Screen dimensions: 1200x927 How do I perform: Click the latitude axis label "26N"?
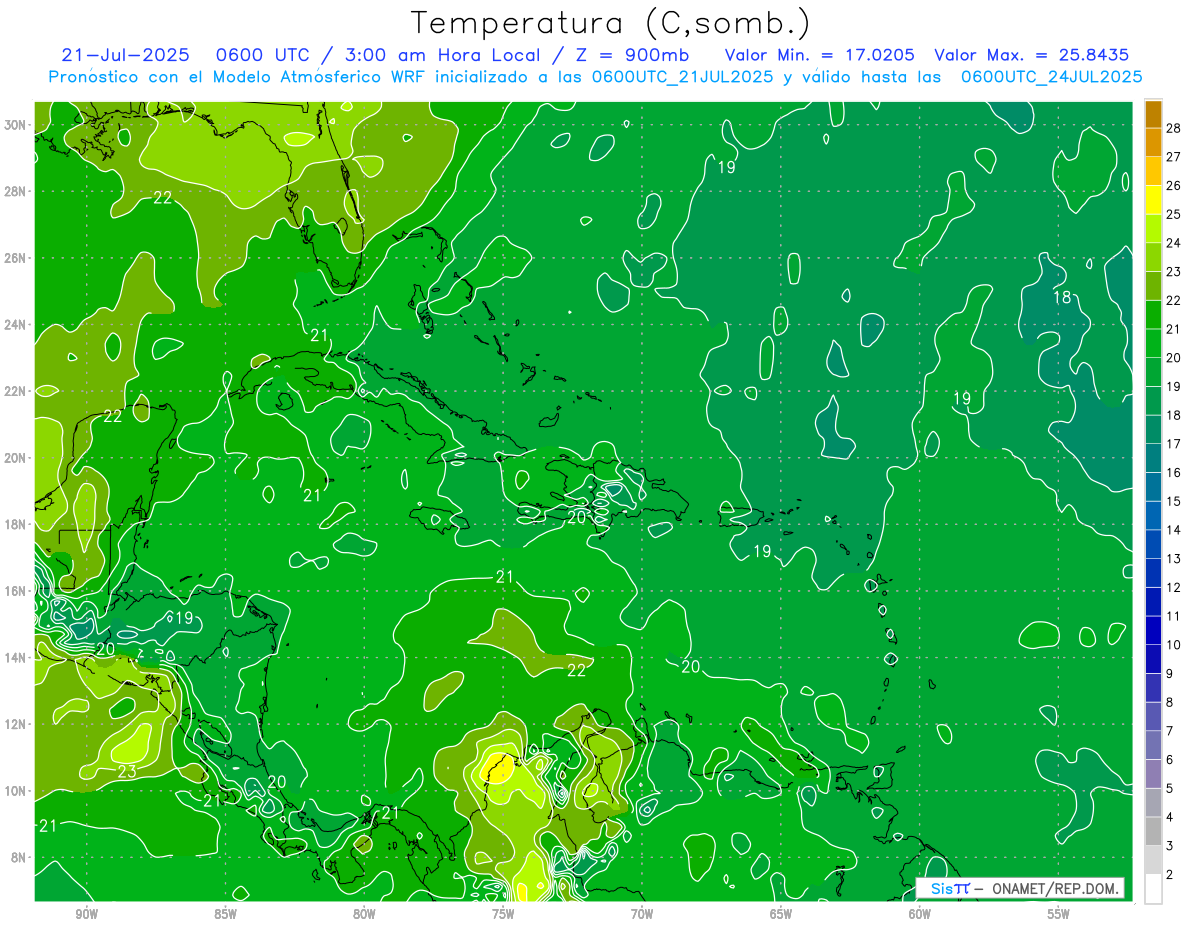coord(17,257)
